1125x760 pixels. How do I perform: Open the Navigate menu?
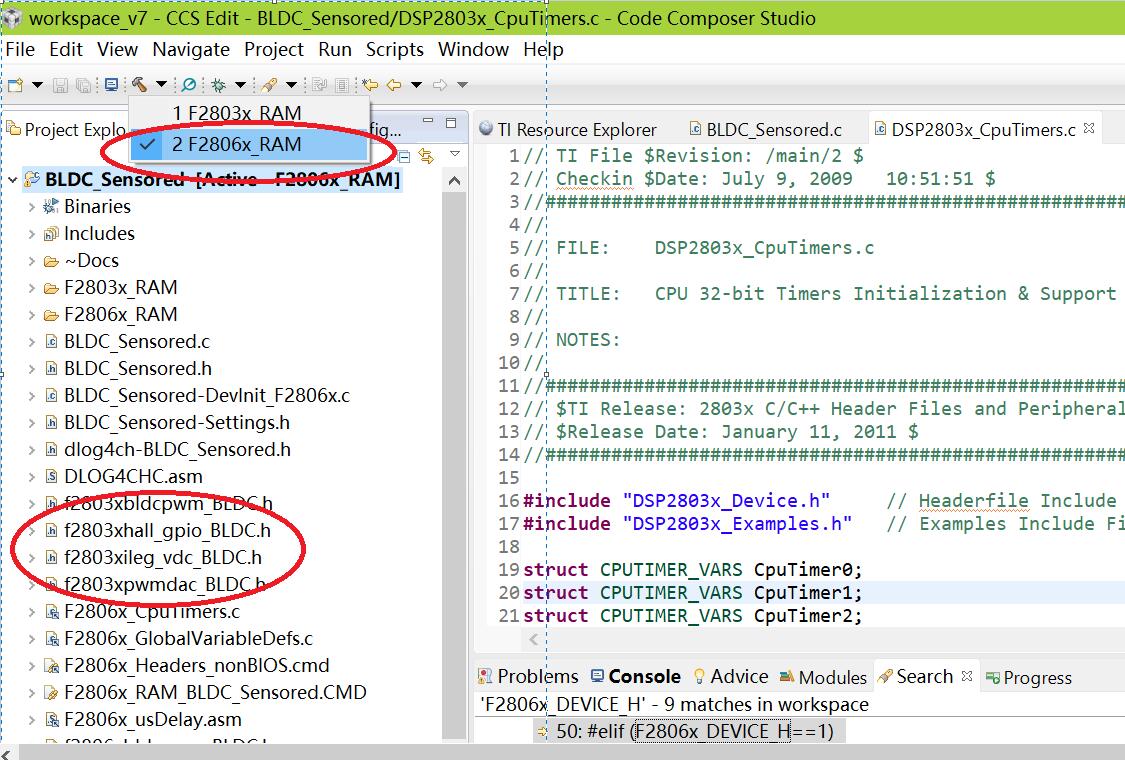coord(191,50)
